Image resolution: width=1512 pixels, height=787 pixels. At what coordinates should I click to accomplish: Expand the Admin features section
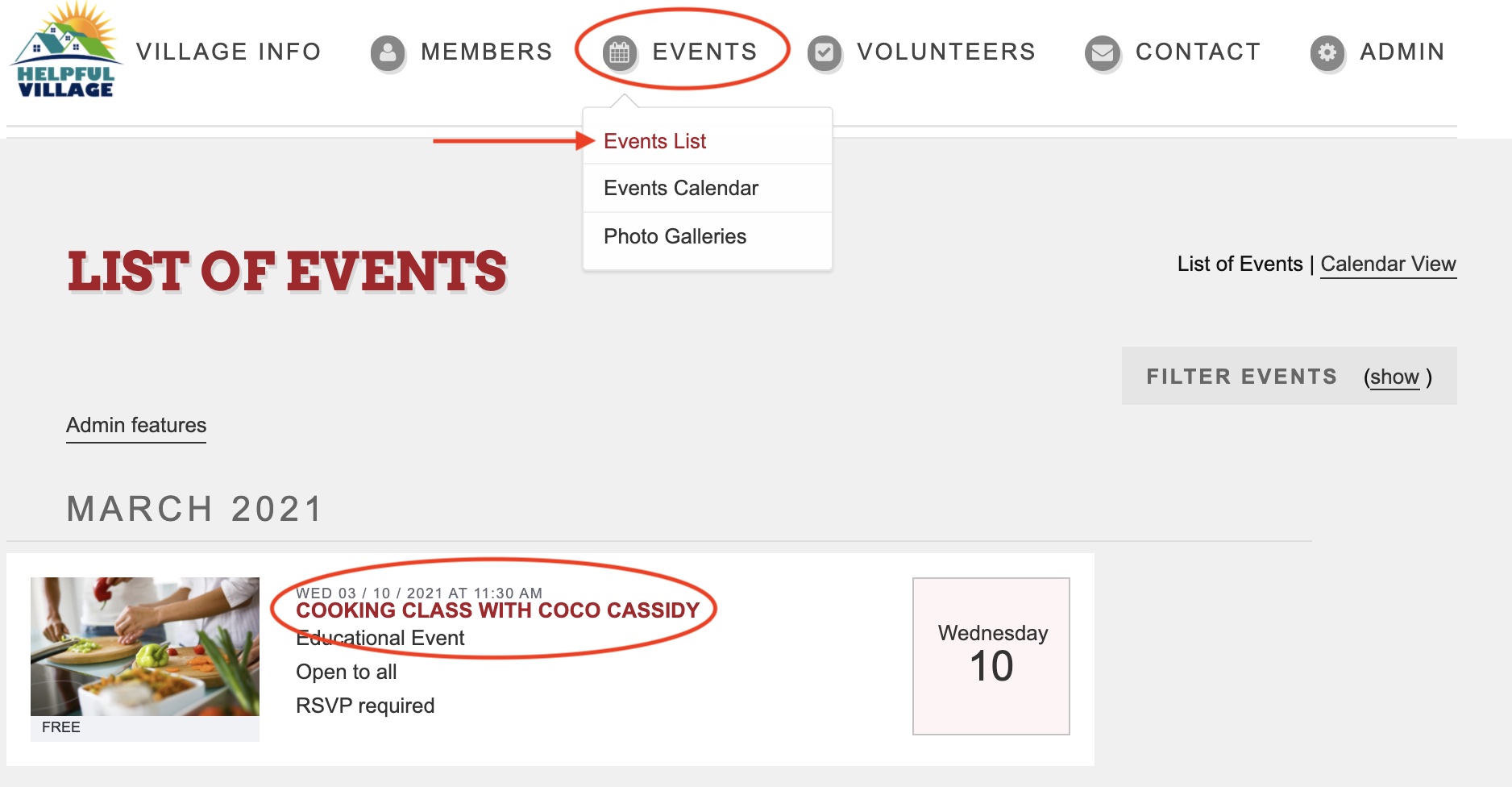[135, 425]
